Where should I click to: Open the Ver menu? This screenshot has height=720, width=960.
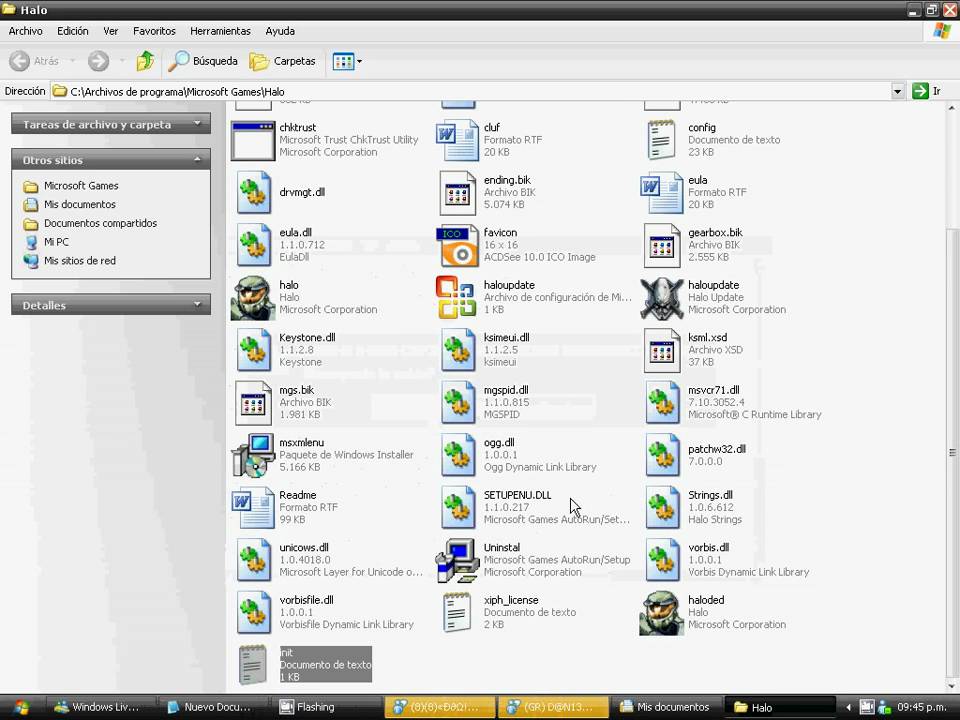pos(110,31)
